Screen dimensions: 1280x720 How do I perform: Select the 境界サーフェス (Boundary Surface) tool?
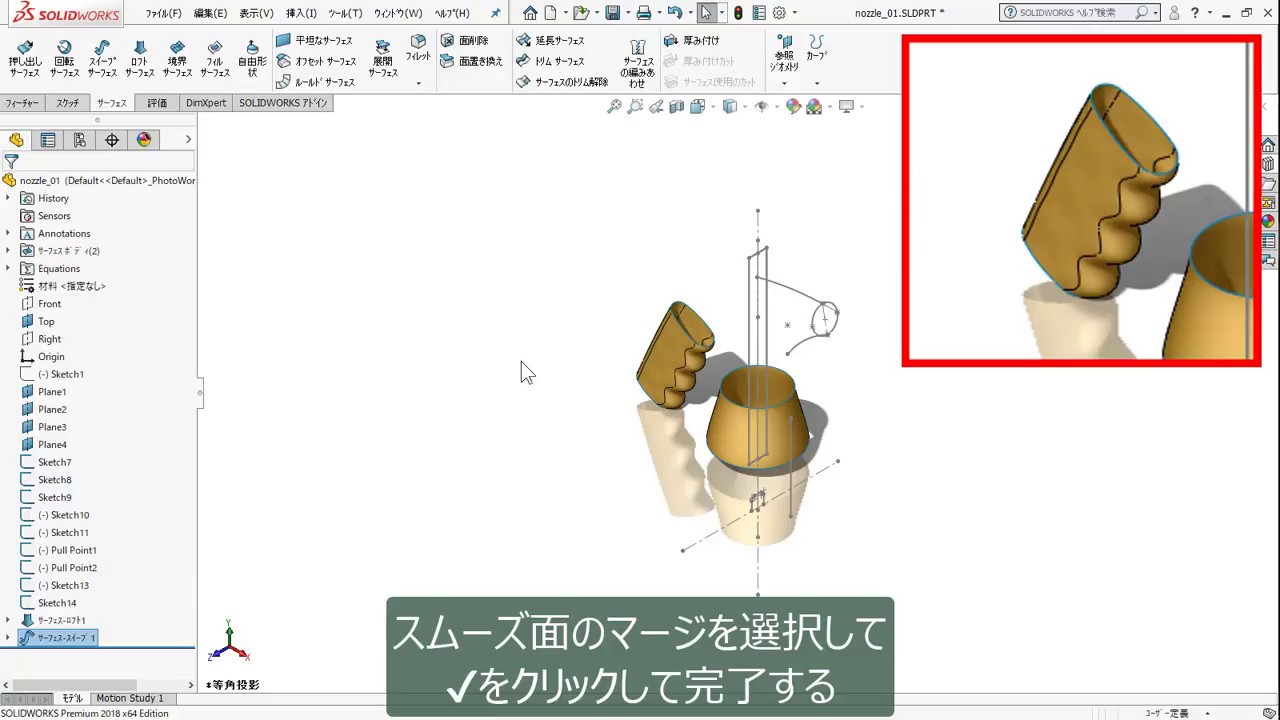coord(177,59)
